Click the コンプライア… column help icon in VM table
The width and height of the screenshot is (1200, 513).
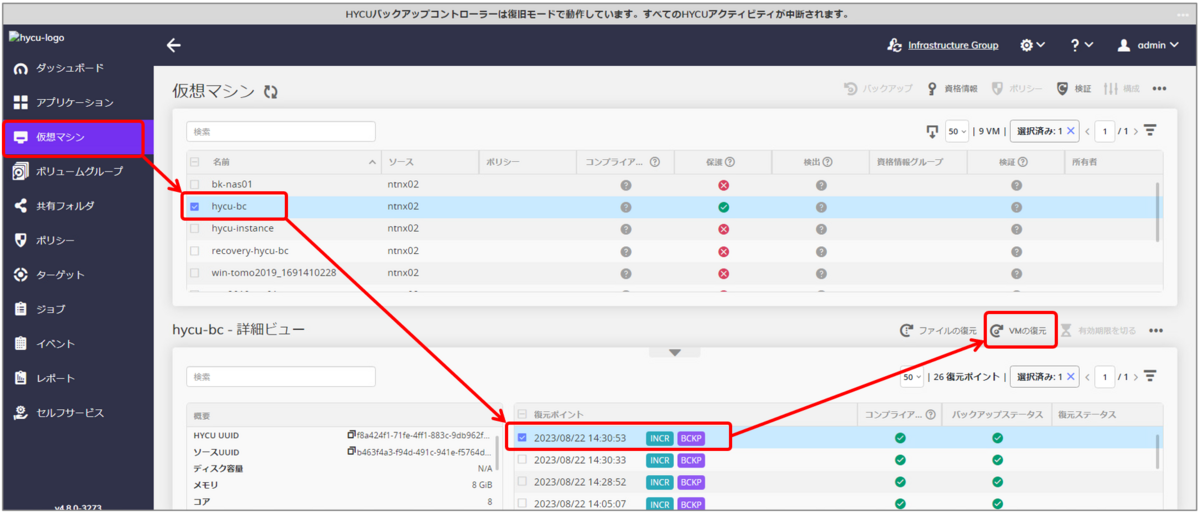coord(655,161)
